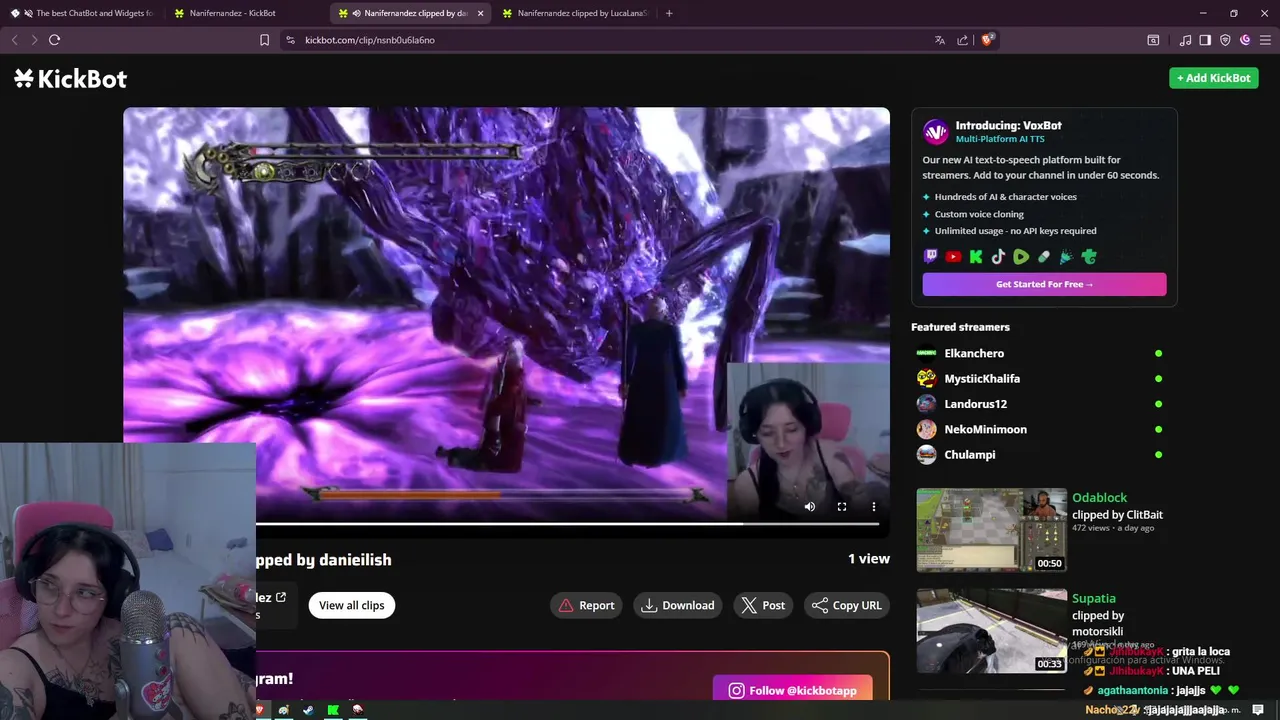Open the channel external link icon beside name
The image size is (1280, 720).
(281, 597)
